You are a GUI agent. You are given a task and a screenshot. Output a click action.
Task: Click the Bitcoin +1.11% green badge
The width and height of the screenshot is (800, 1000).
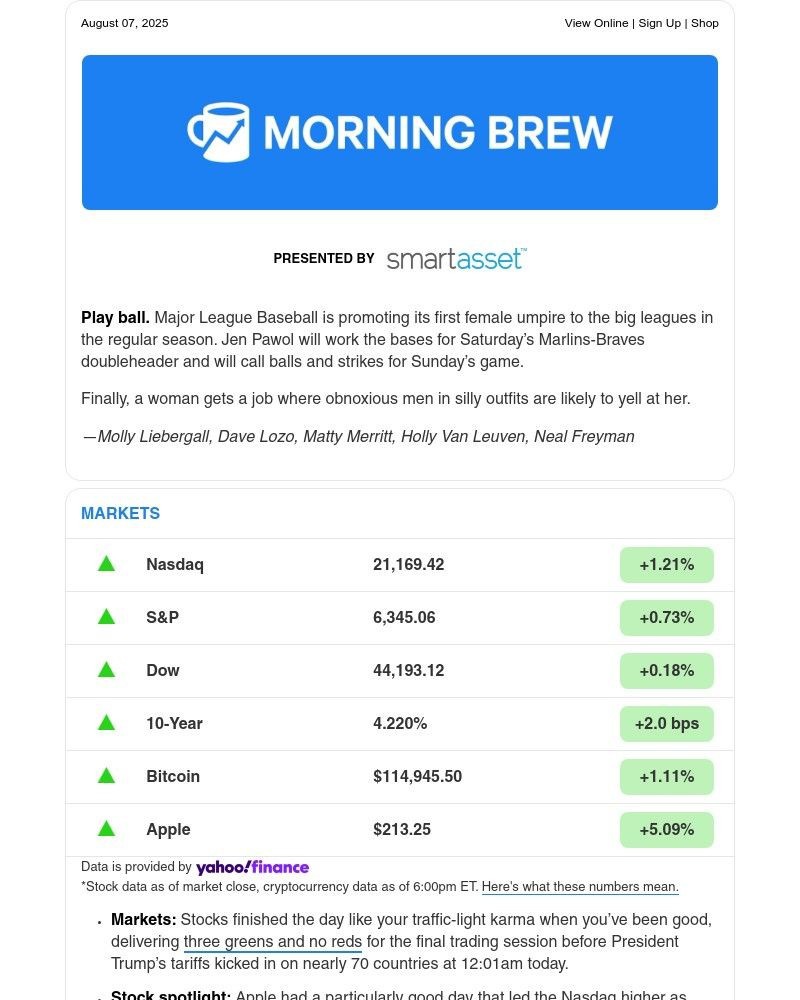click(666, 776)
